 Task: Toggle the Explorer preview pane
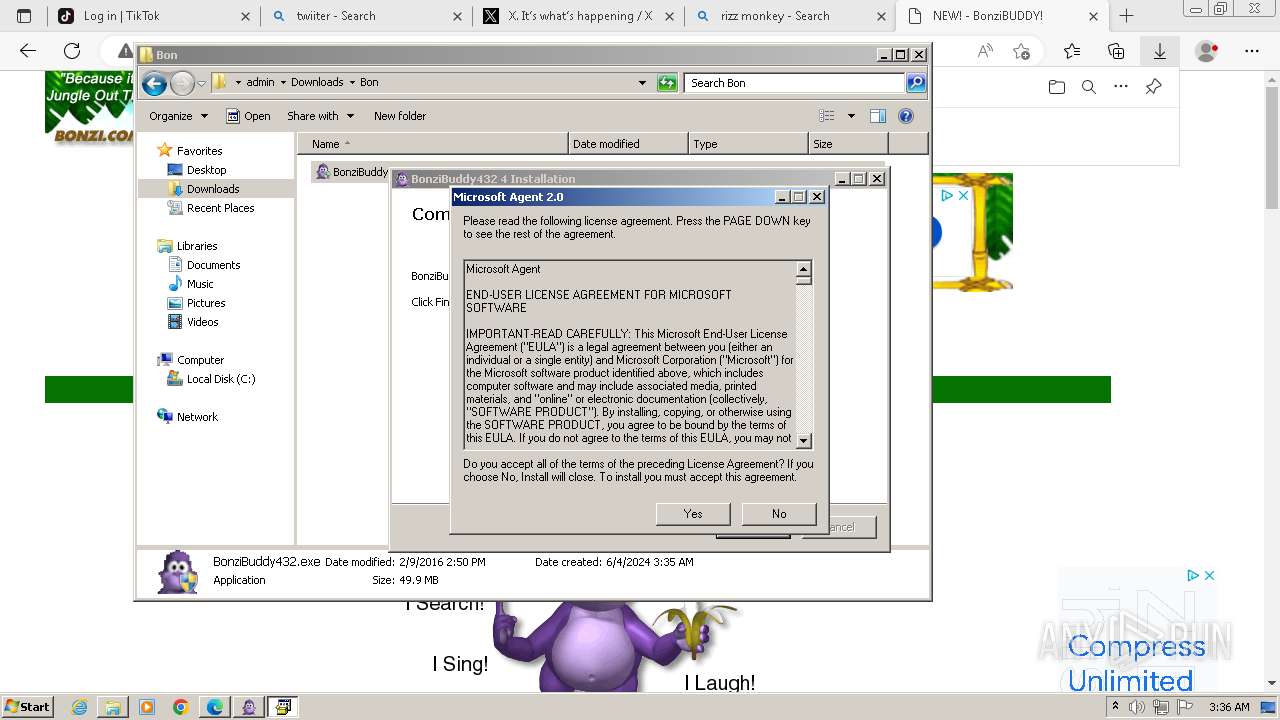tap(878, 116)
